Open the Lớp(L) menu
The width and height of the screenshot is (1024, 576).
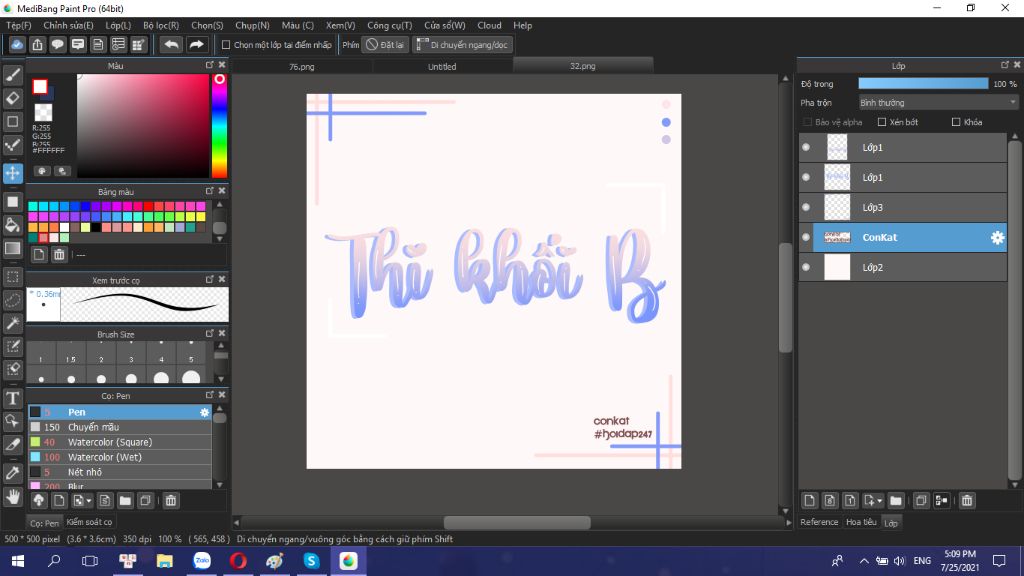[x=118, y=25]
